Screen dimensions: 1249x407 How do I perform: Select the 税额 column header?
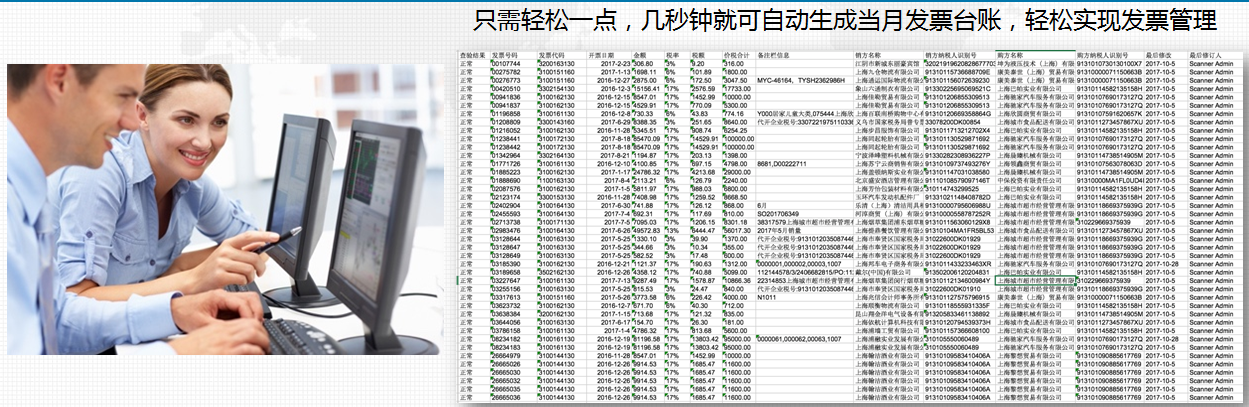[x=699, y=55]
